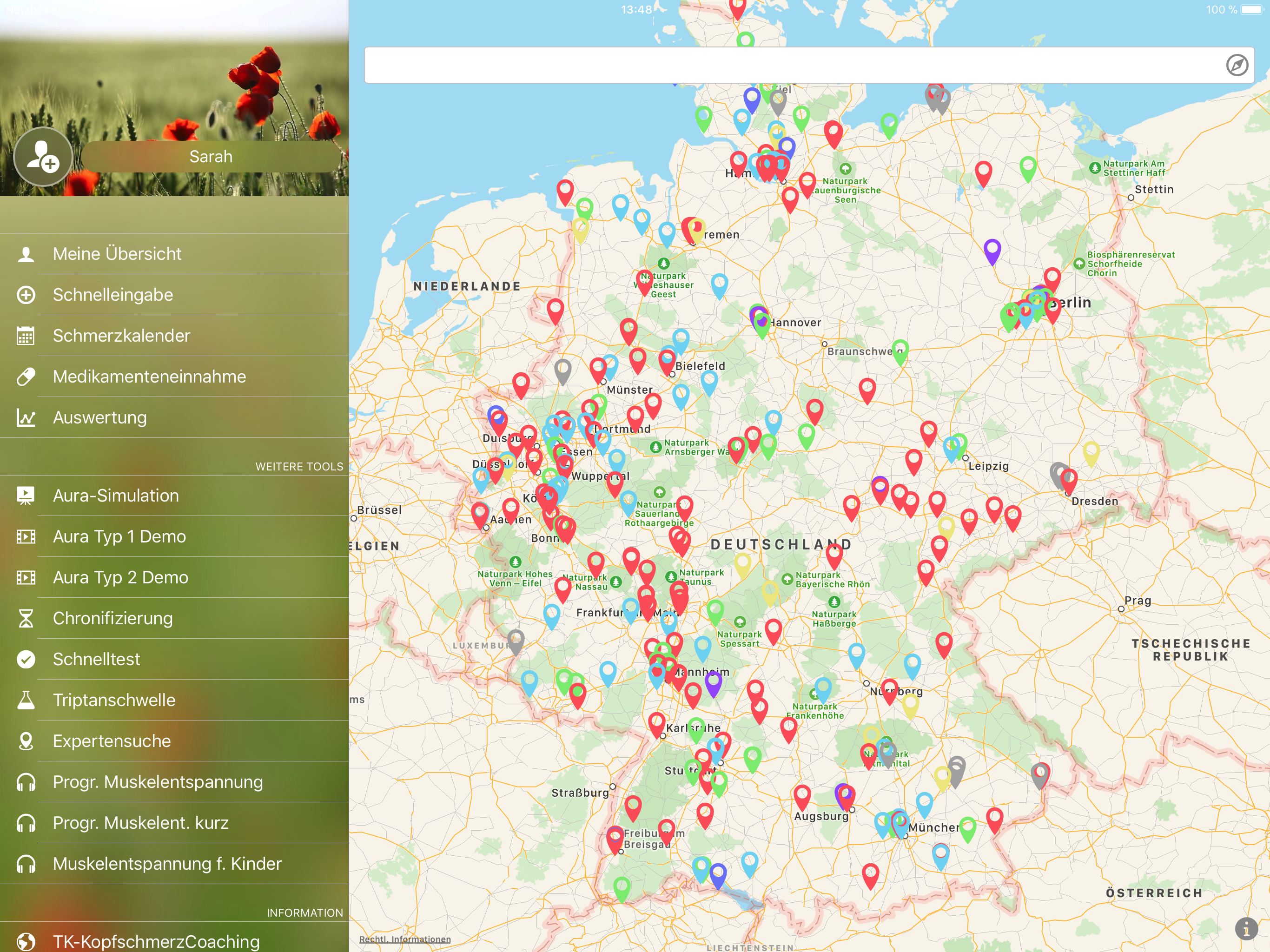Click the Brüssel city label
1270x952 pixels.
click(x=379, y=510)
